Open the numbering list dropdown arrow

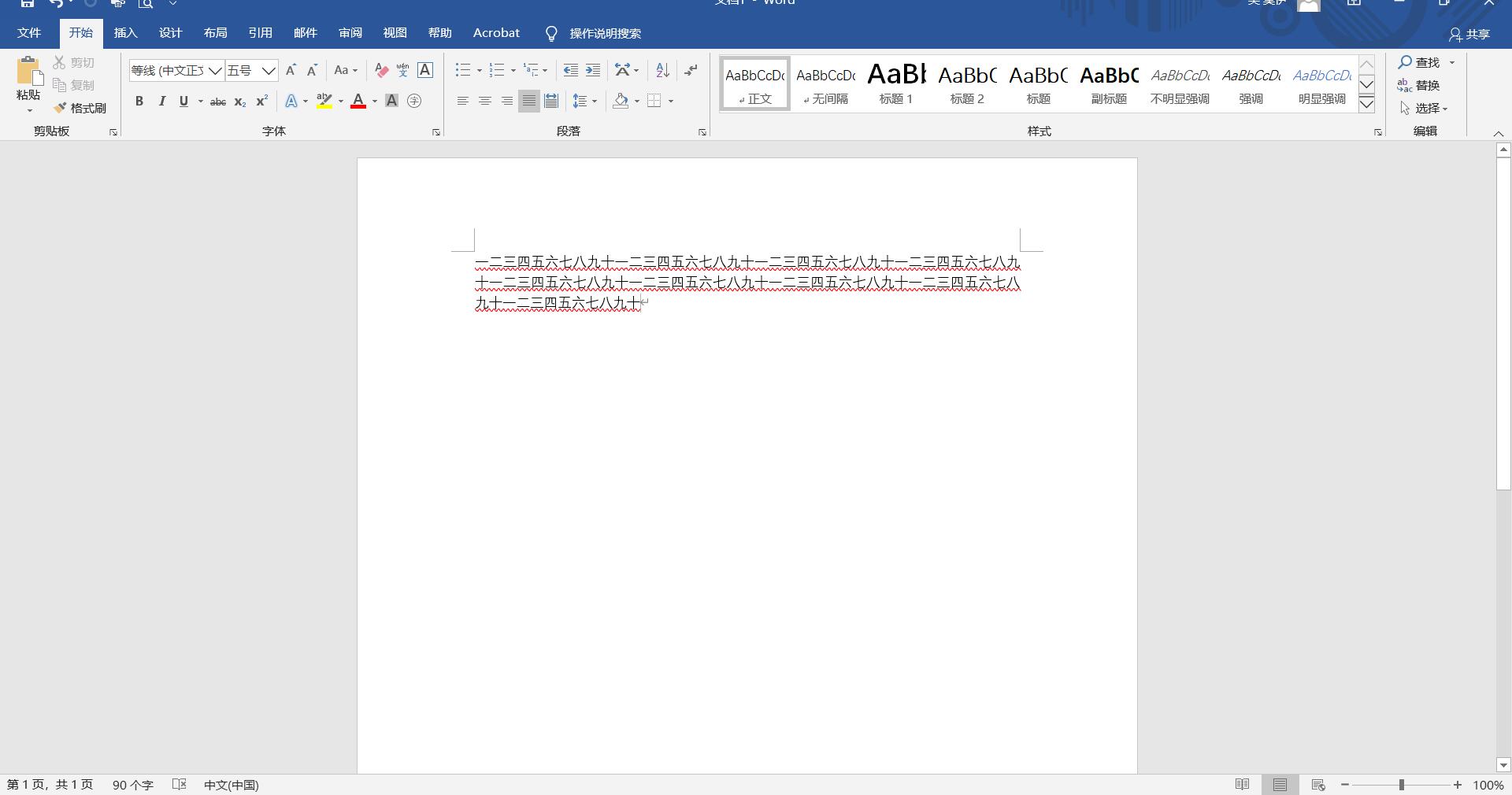513,71
